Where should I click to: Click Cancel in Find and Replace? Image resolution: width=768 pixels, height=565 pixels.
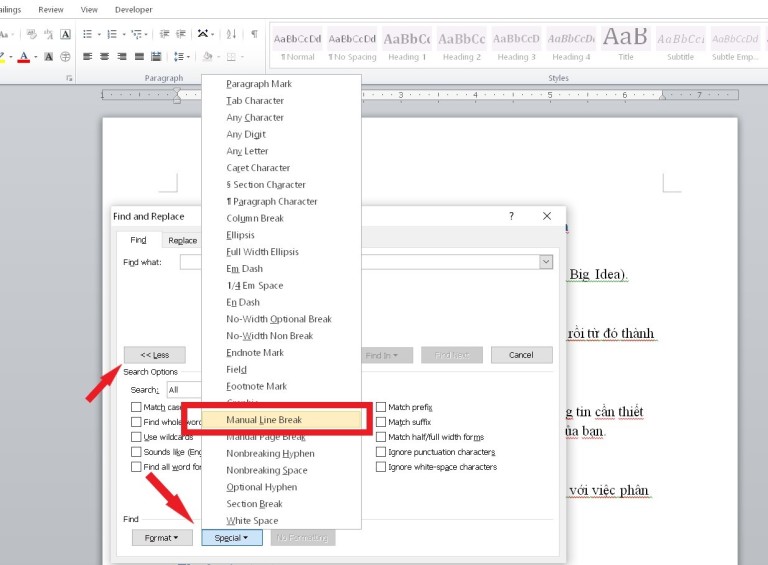(522, 355)
